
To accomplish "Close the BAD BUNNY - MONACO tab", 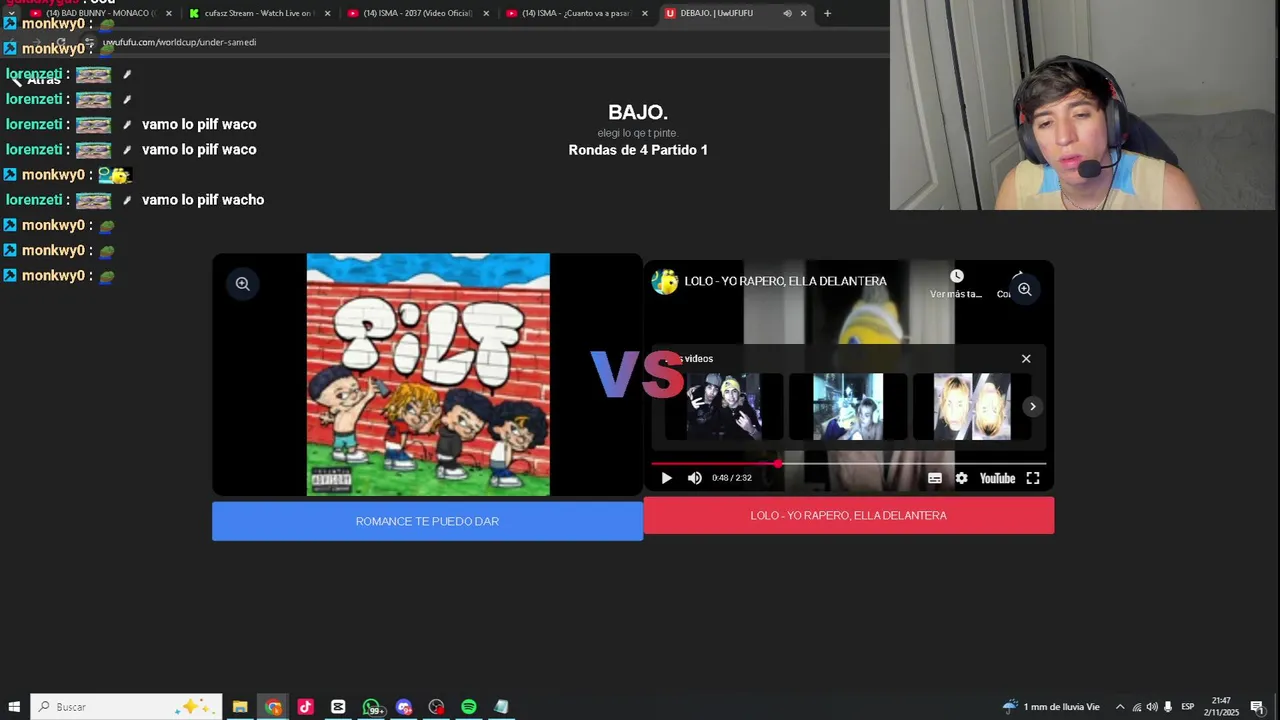I will coord(168,13).
